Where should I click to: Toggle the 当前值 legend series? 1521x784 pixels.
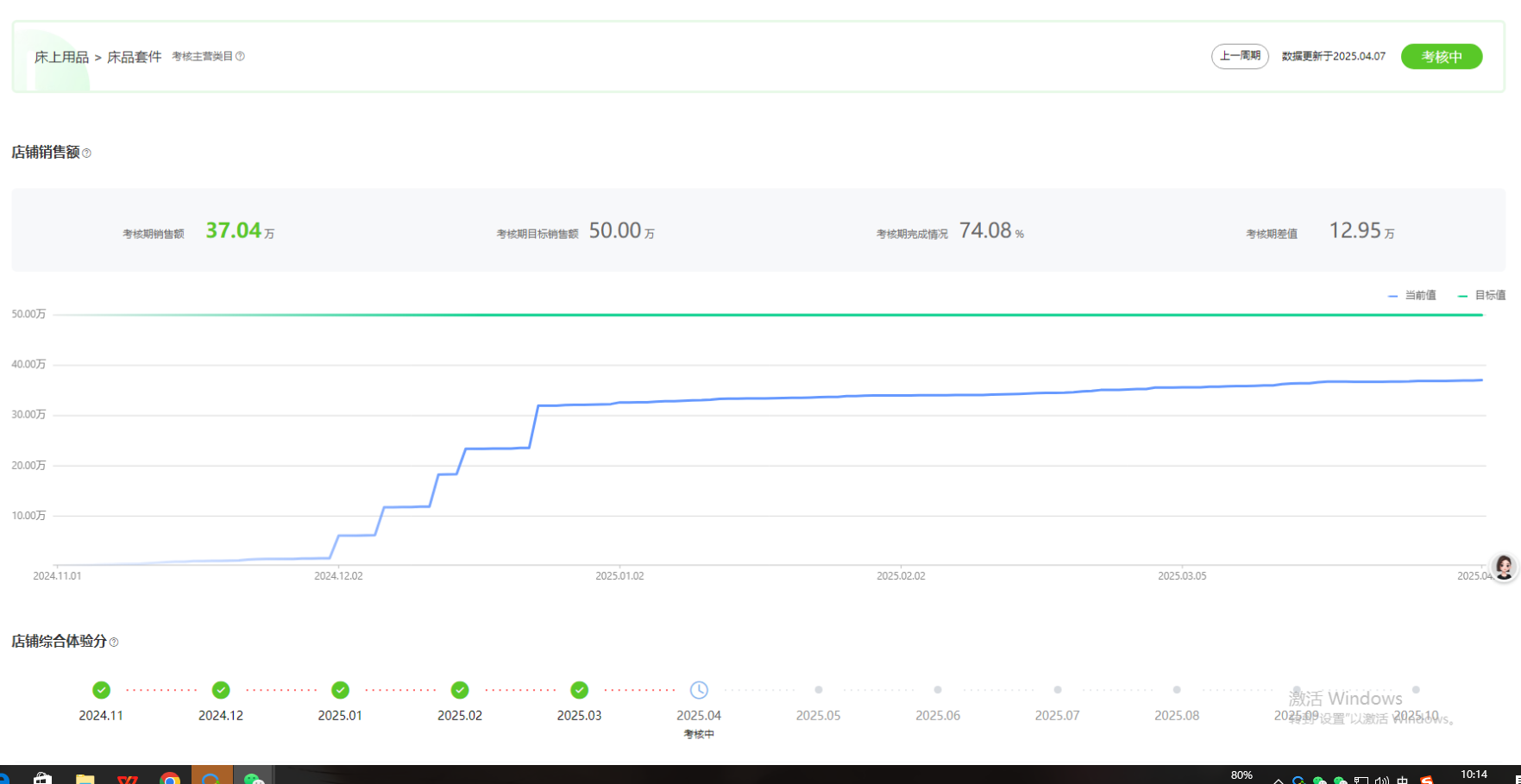click(1412, 296)
